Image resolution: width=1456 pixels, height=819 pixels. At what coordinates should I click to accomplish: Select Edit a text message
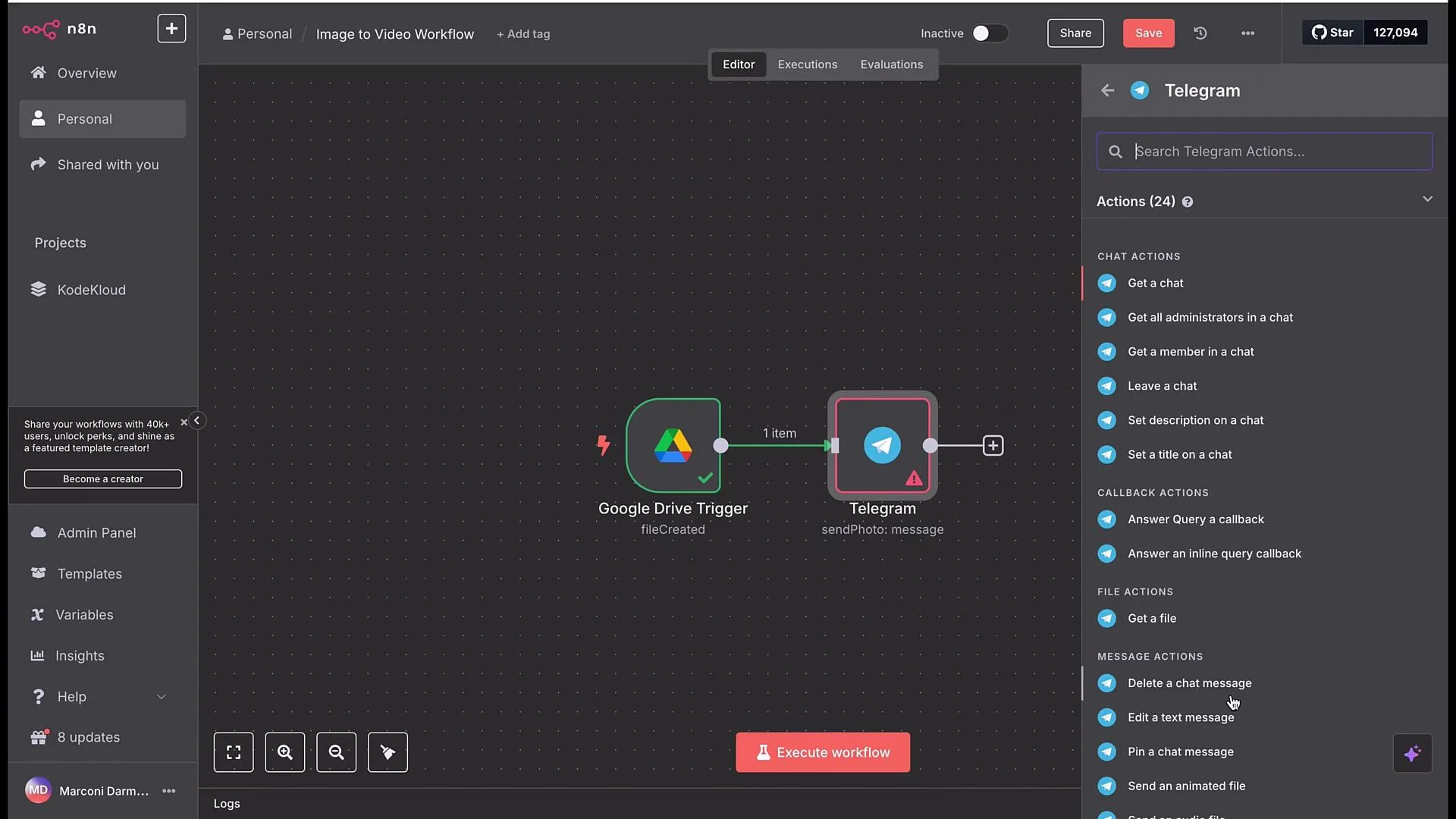coord(1264,717)
